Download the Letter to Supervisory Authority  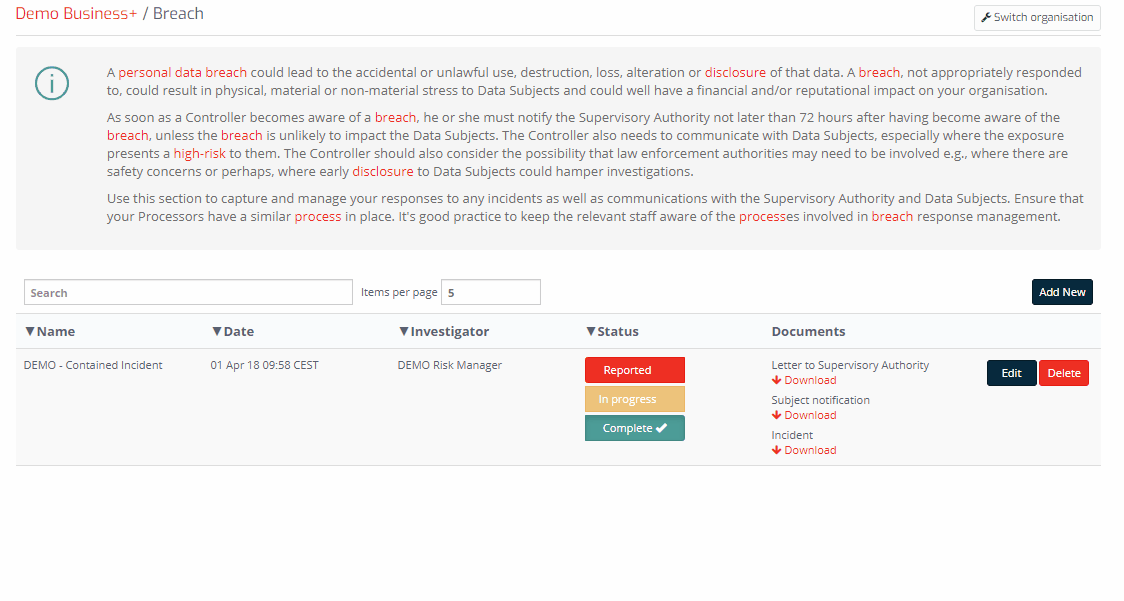point(804,380)
